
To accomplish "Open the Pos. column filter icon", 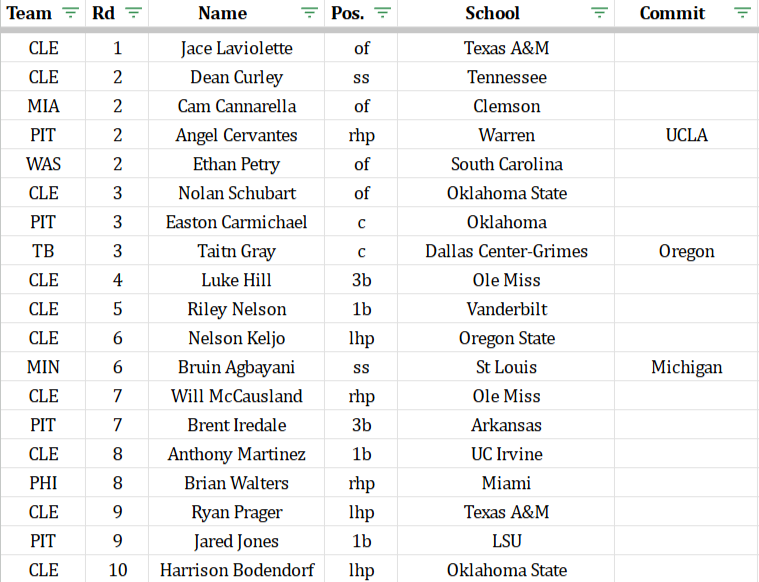I will coord(382,13).
